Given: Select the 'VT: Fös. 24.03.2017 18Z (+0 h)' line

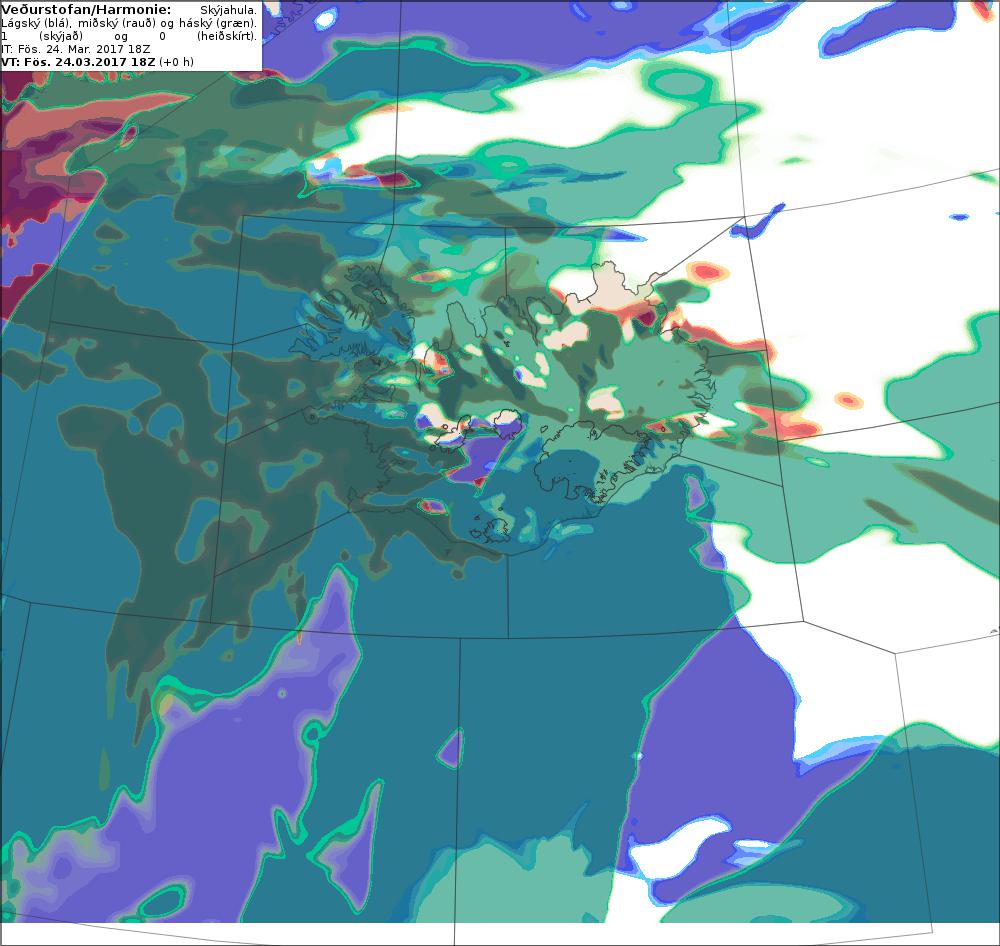Looking at the screenshot, I should click(x=98, y=62).
